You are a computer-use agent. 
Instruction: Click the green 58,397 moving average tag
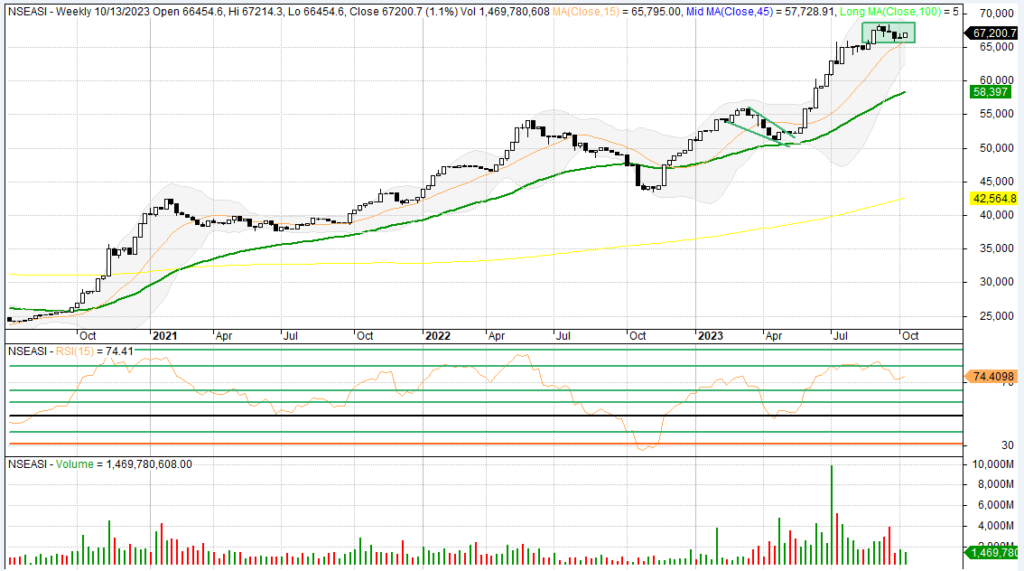(x=987, y=91)
